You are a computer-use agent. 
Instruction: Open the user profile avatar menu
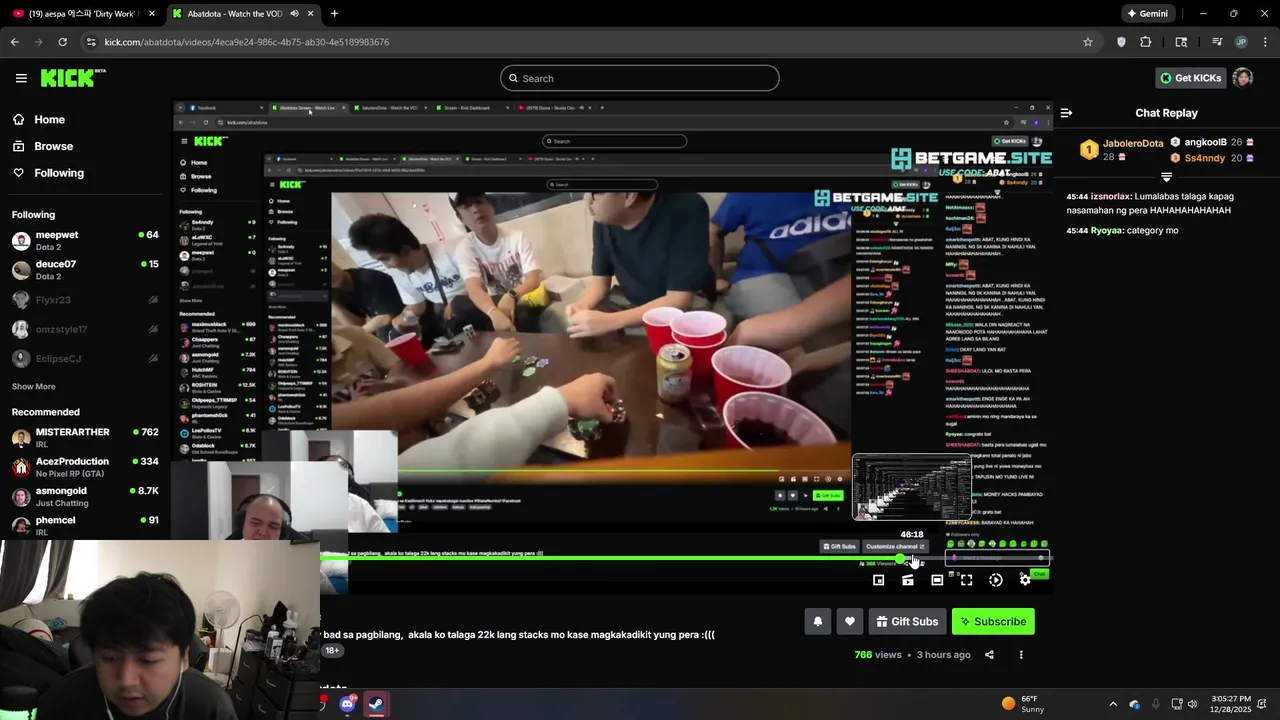click(1243, 78)
